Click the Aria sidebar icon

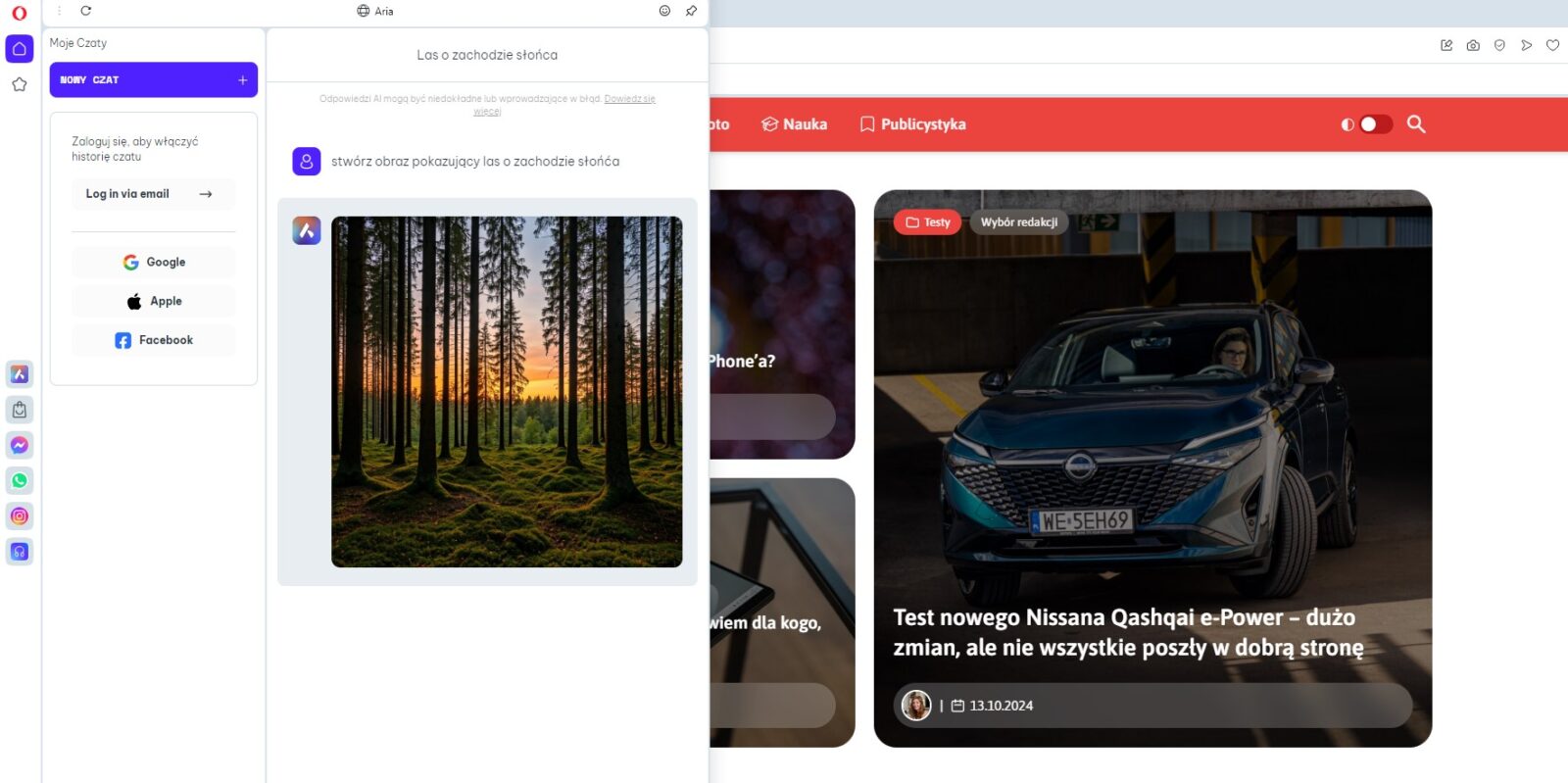point(20,374)
